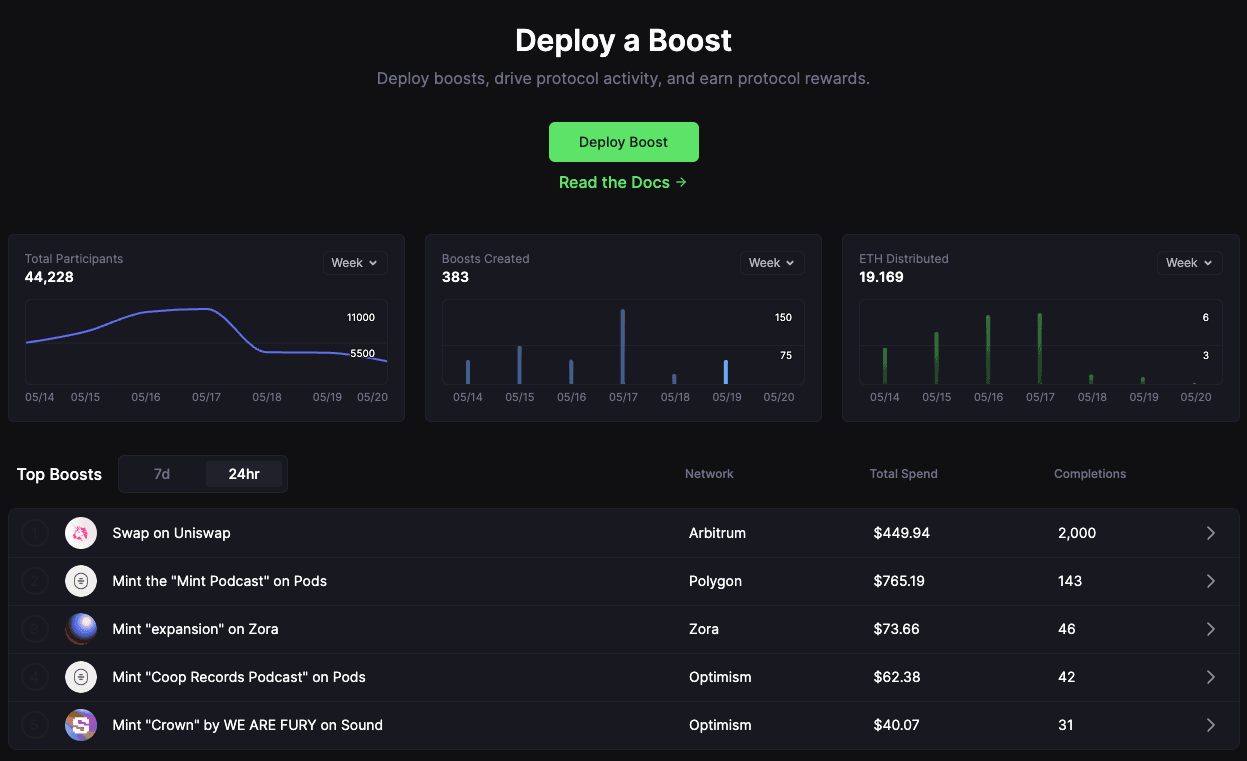
Task: Click the Arbitrum network cell
Action: 718,533
